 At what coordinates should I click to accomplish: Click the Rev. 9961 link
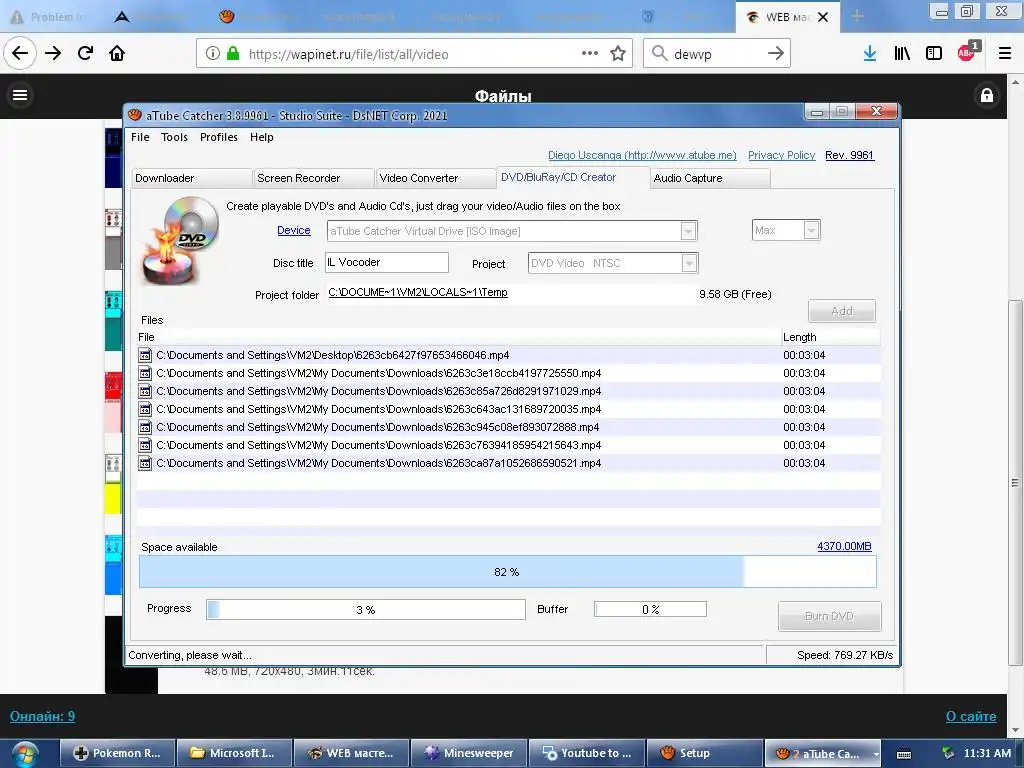pyautogui.click(x=849, y=155)
